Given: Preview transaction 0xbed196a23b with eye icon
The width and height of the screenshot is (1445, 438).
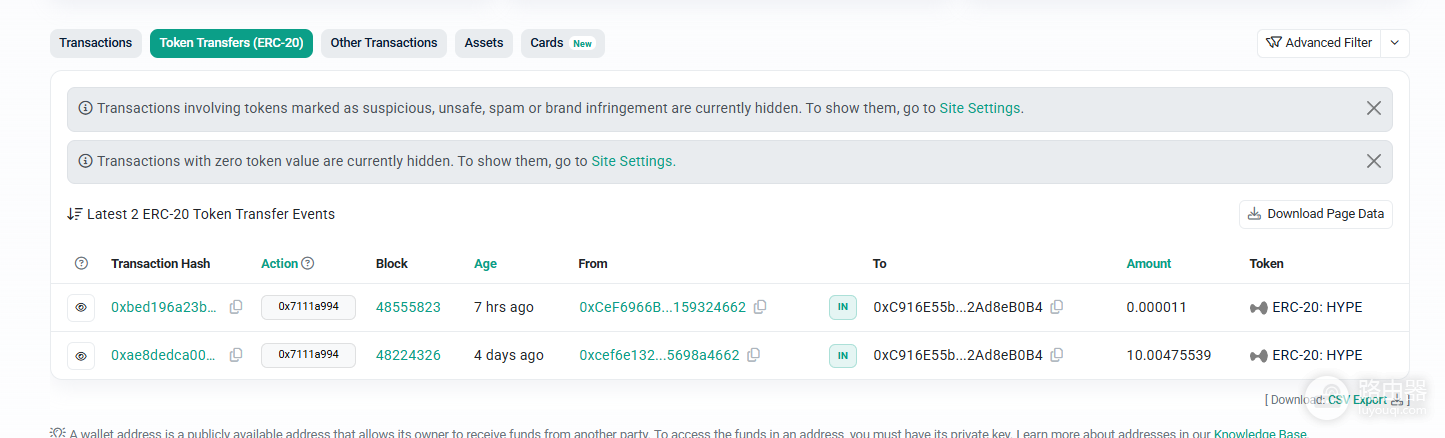Looking at the screenshot, I should pos(81,307).
